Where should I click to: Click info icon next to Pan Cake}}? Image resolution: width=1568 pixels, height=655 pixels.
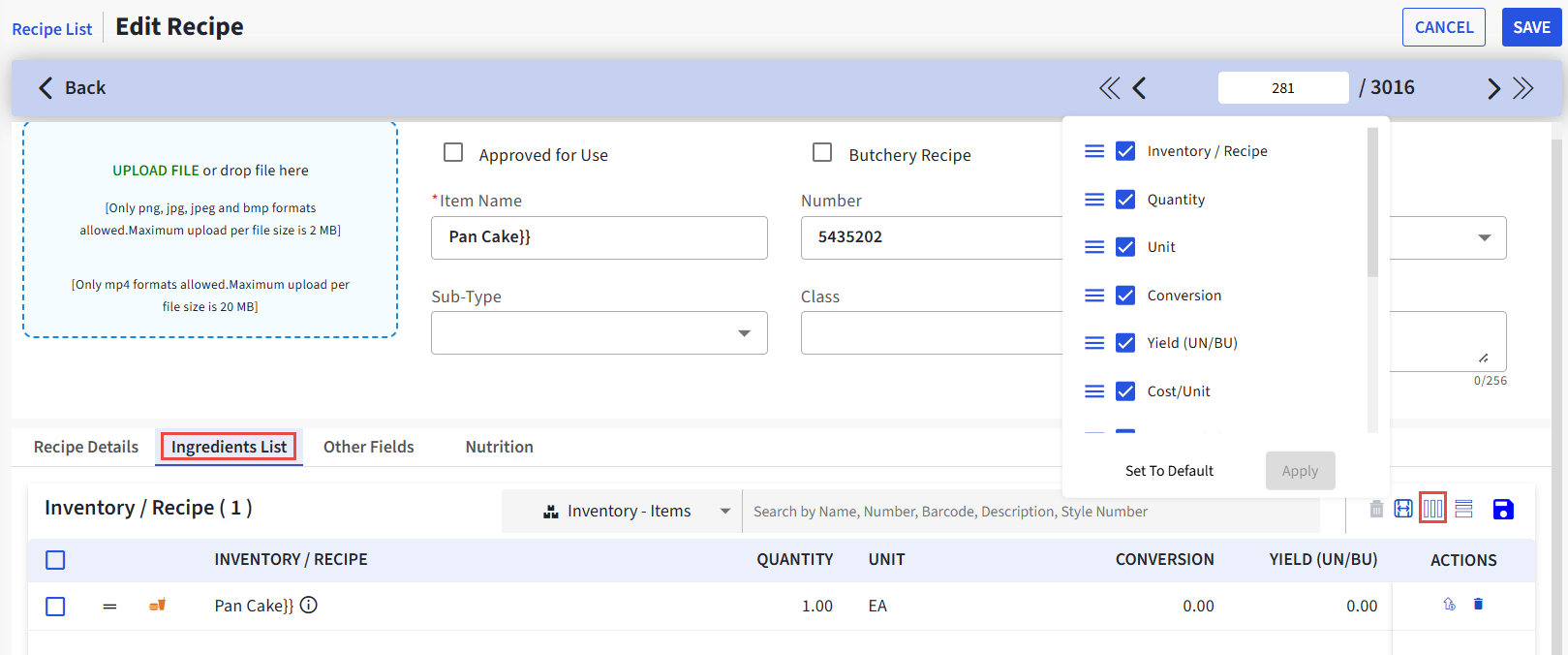coord(309,606)
